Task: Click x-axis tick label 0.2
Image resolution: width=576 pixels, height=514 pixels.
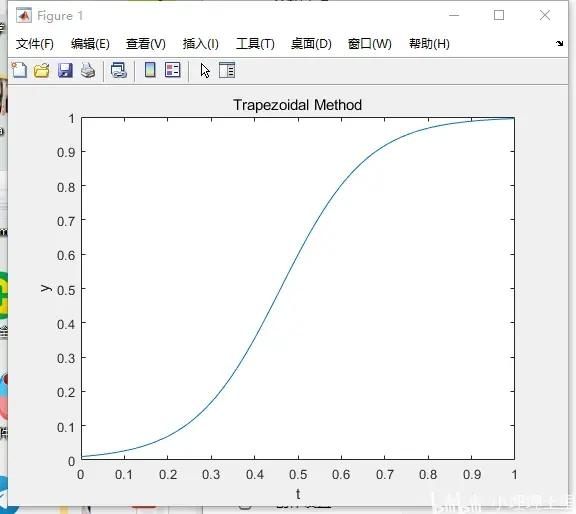Action: coord(168,475)
